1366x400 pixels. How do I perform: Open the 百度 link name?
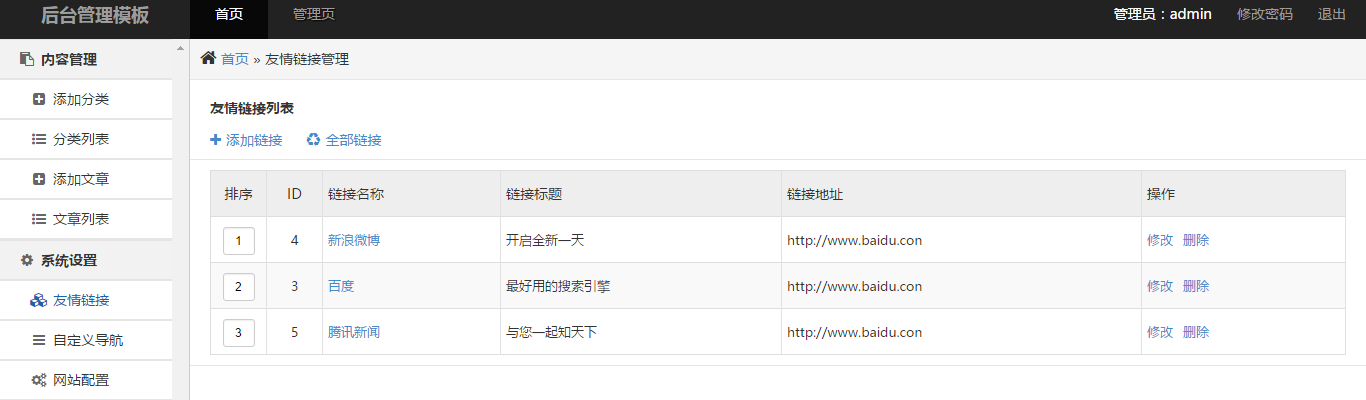341,286
